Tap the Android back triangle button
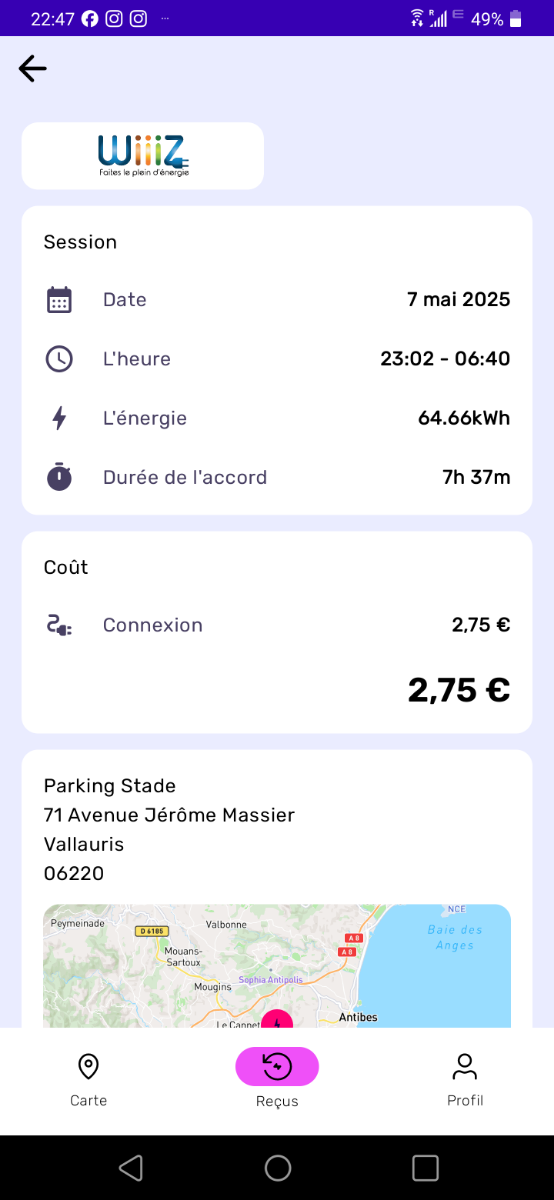This screenshot has height=1200, width=554. click(130, 1168)
